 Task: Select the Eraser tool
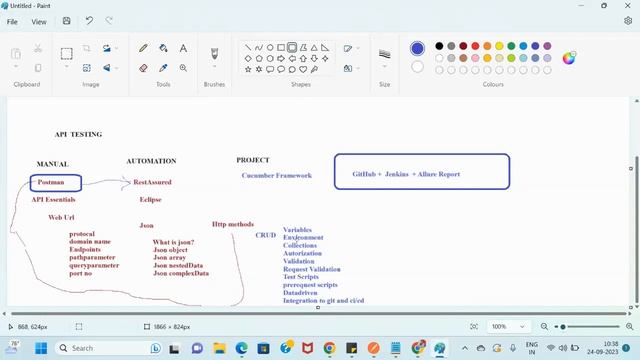pyautogui.click(x=143, y=68)
